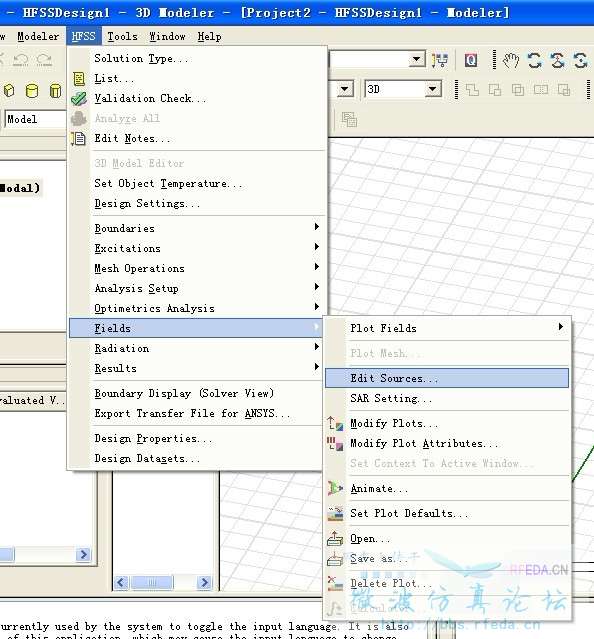594x639 pixels.
Task: Click the Edit Notes document icon
Action: [x=78, y=139]
